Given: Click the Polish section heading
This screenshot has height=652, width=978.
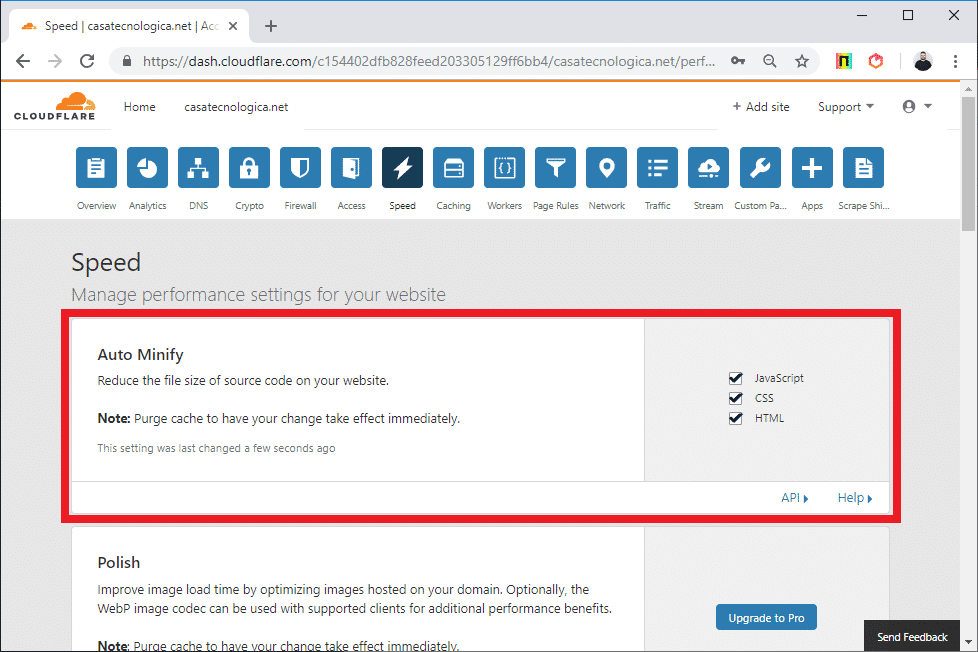Looking at the screenshot, I should [119, 563].
